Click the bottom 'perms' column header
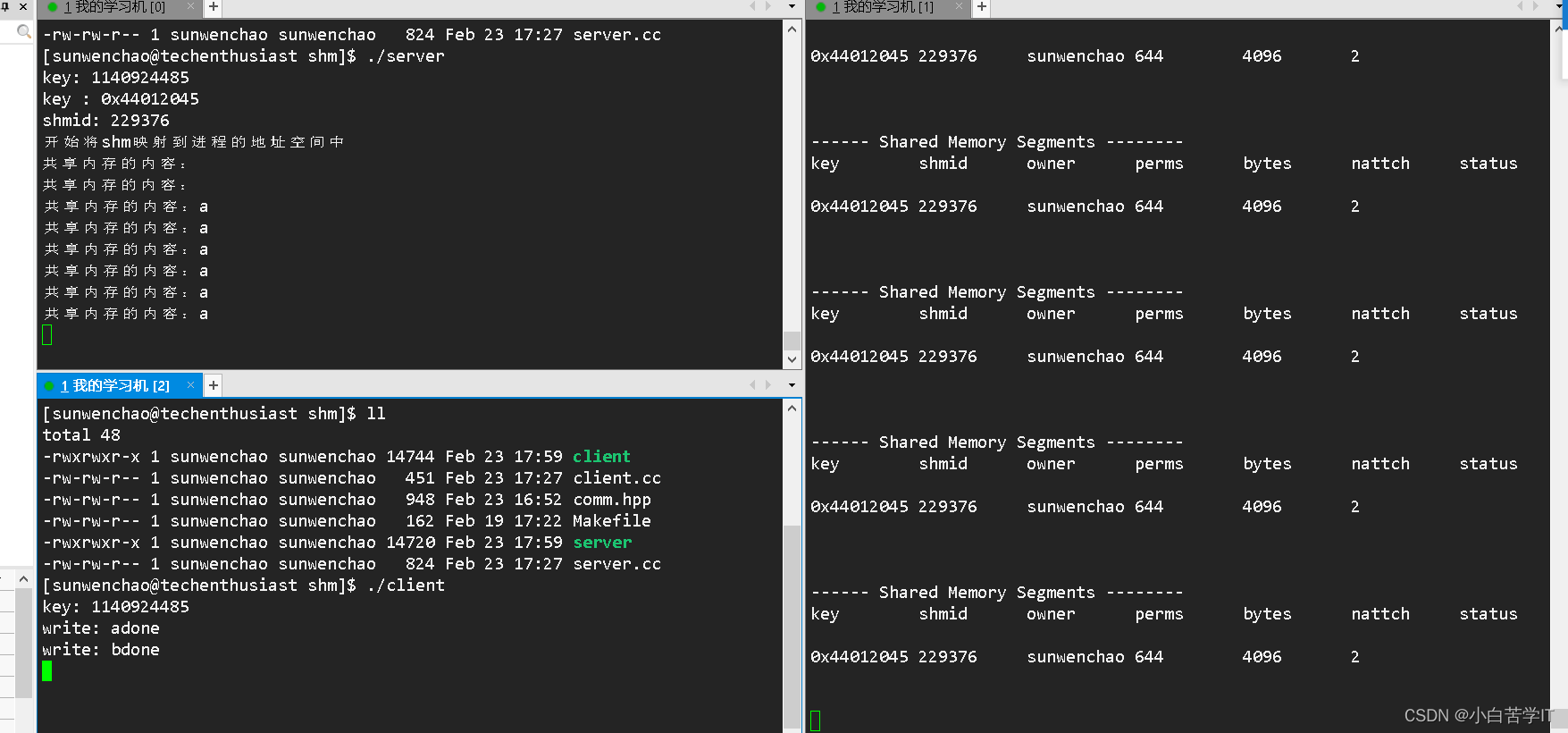The height and width of the screenshot is (733, 1568). 1159,614
